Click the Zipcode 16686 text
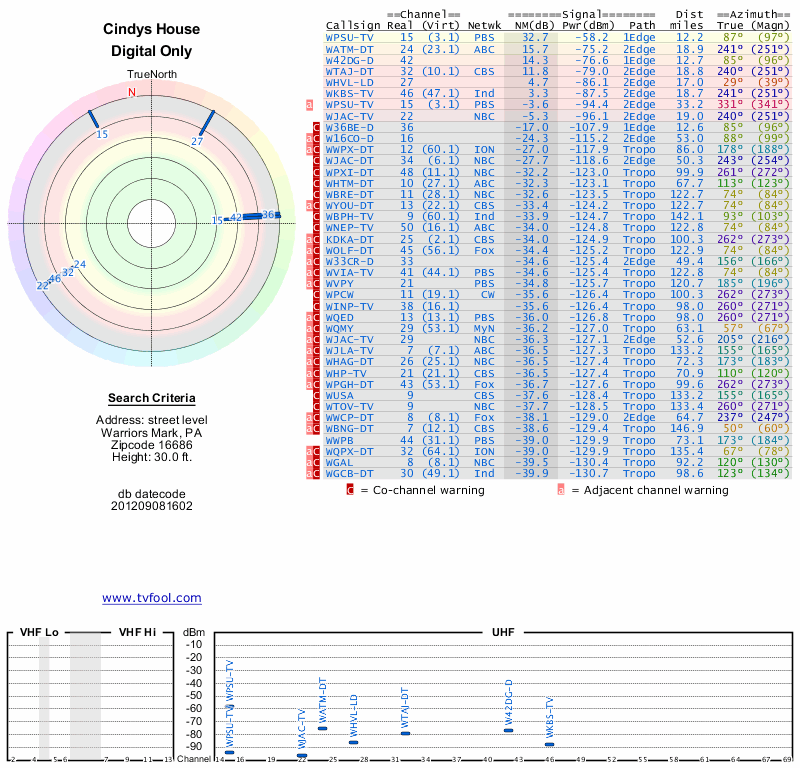This screenshot has height=768, width=800. pyautogui.click(x=152, y=444)
